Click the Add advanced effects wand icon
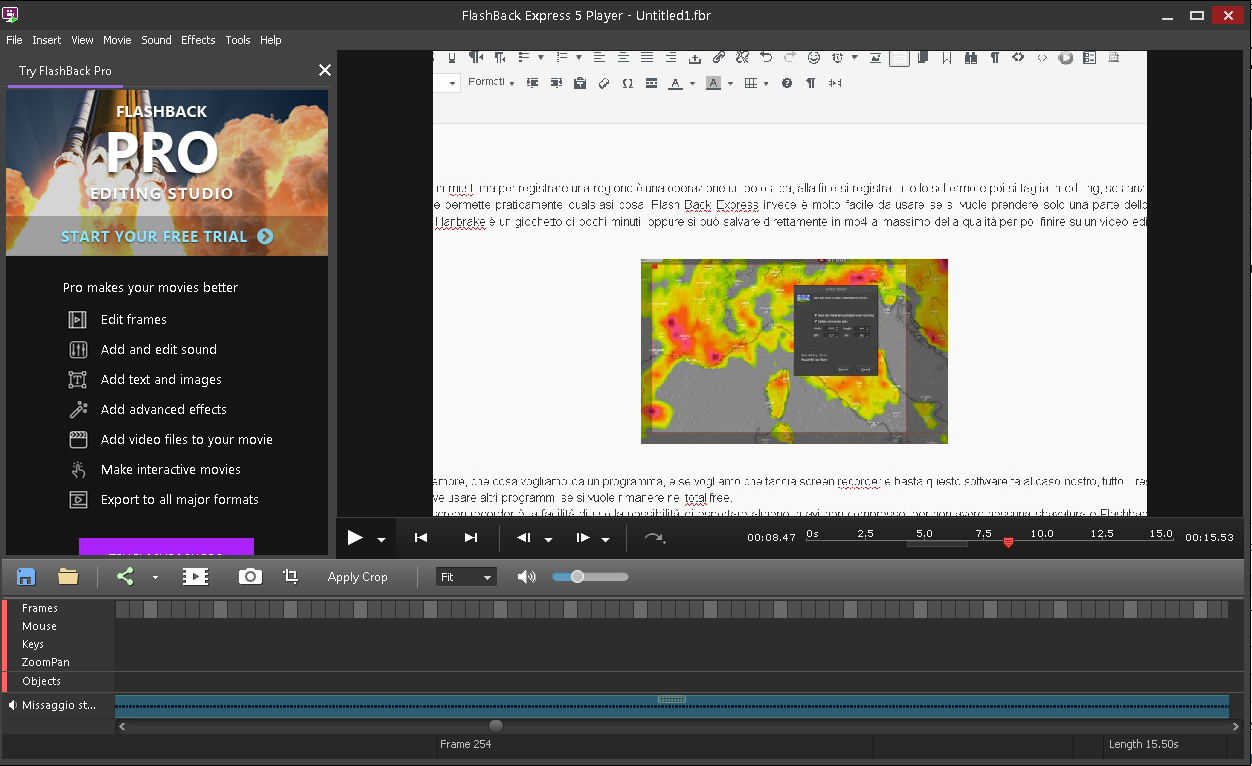Image resolution: width=1252 pixels, height=766 pixels. pyautogui.click(x=78, y=410)
